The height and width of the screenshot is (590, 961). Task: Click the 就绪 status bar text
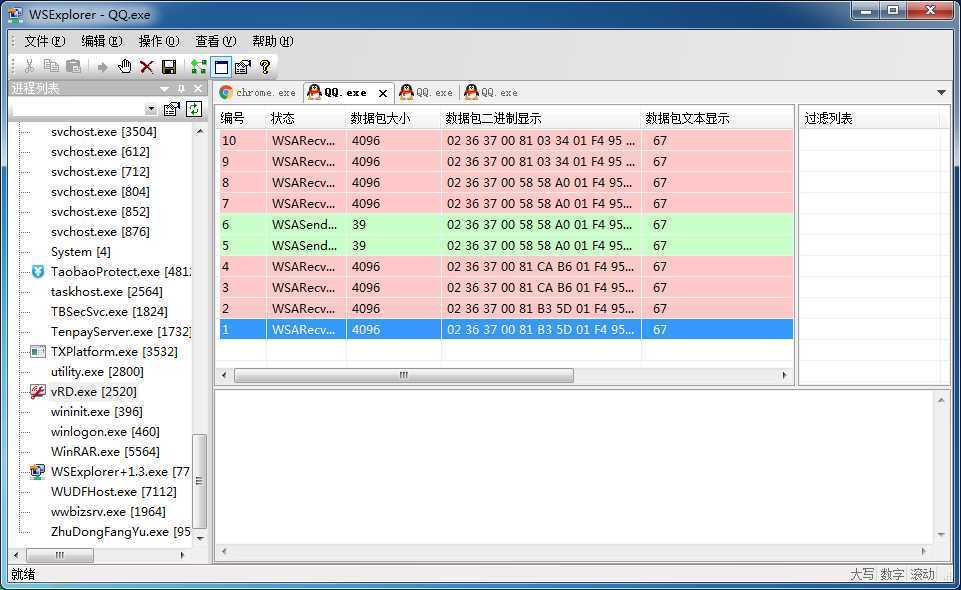pyautogui.click(x=23, y=575)
